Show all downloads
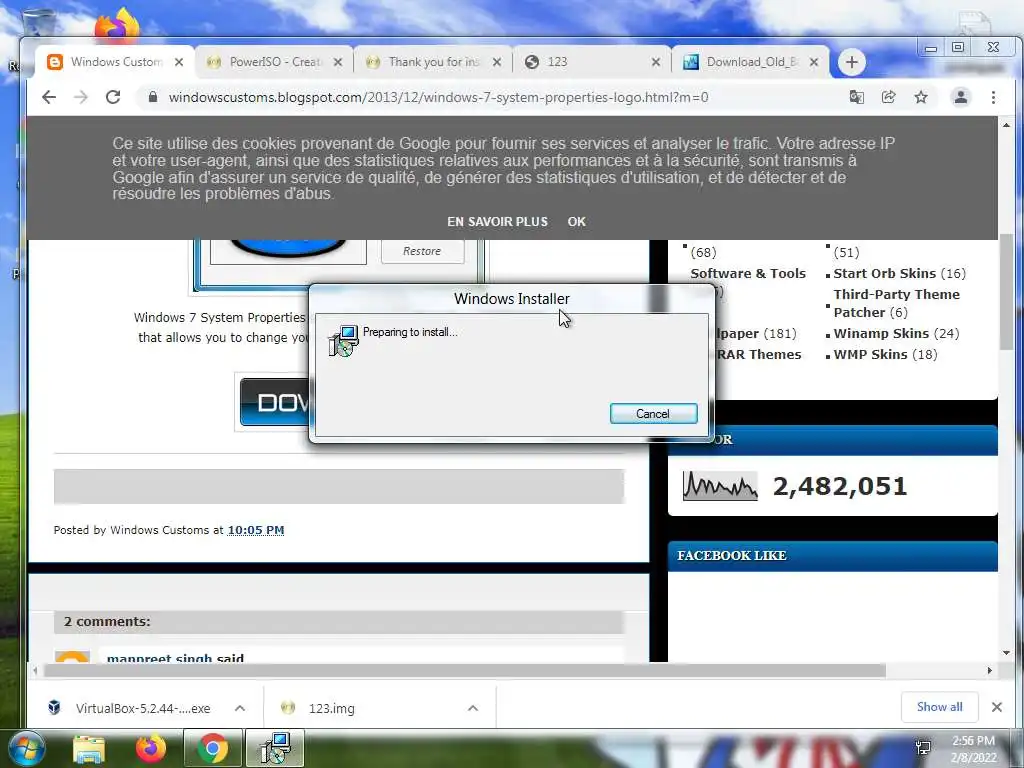Image resolution: width=1024 pixels, height=768 pixels. tap(939, 707)
